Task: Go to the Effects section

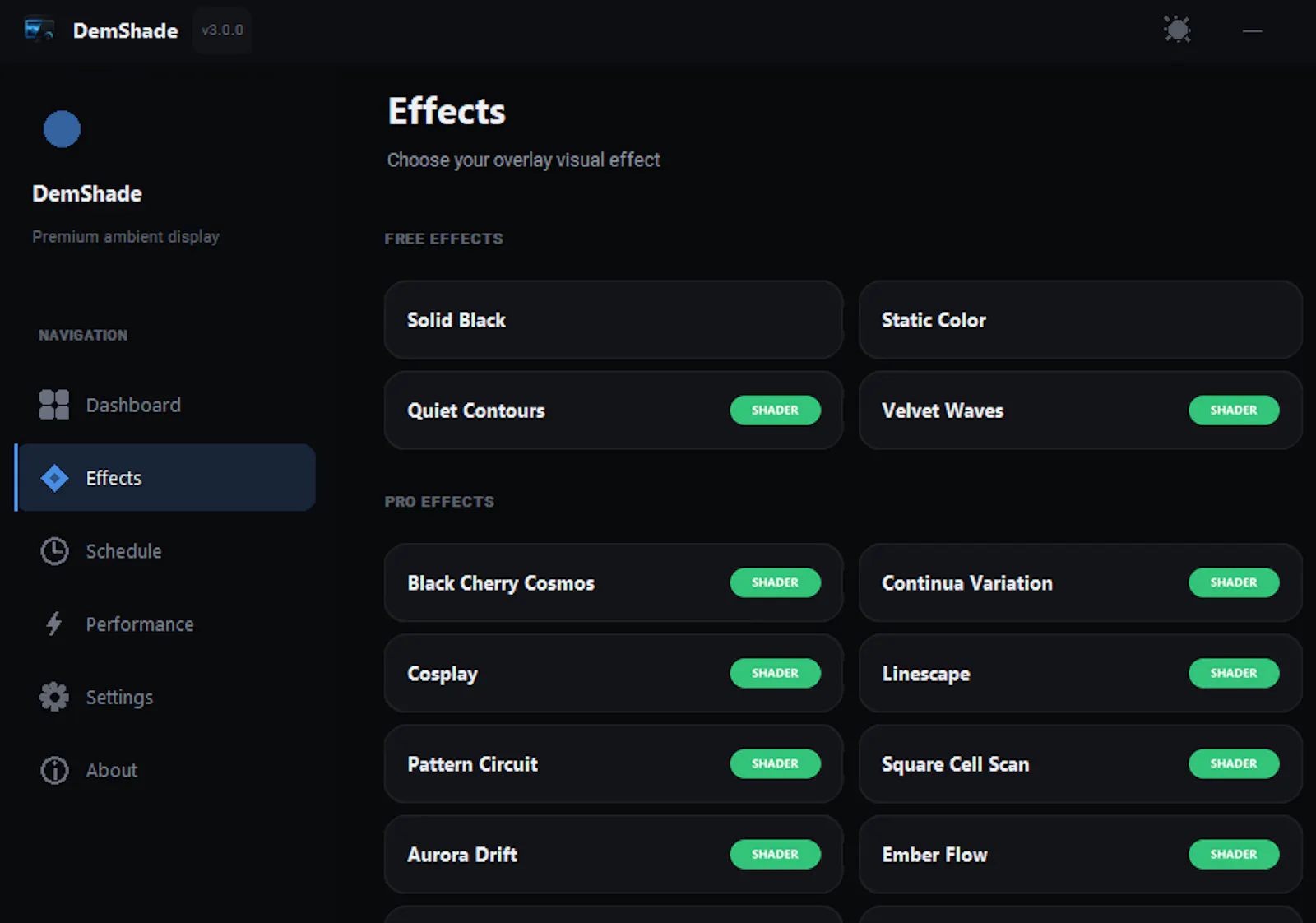Action: tap(164, 478)
